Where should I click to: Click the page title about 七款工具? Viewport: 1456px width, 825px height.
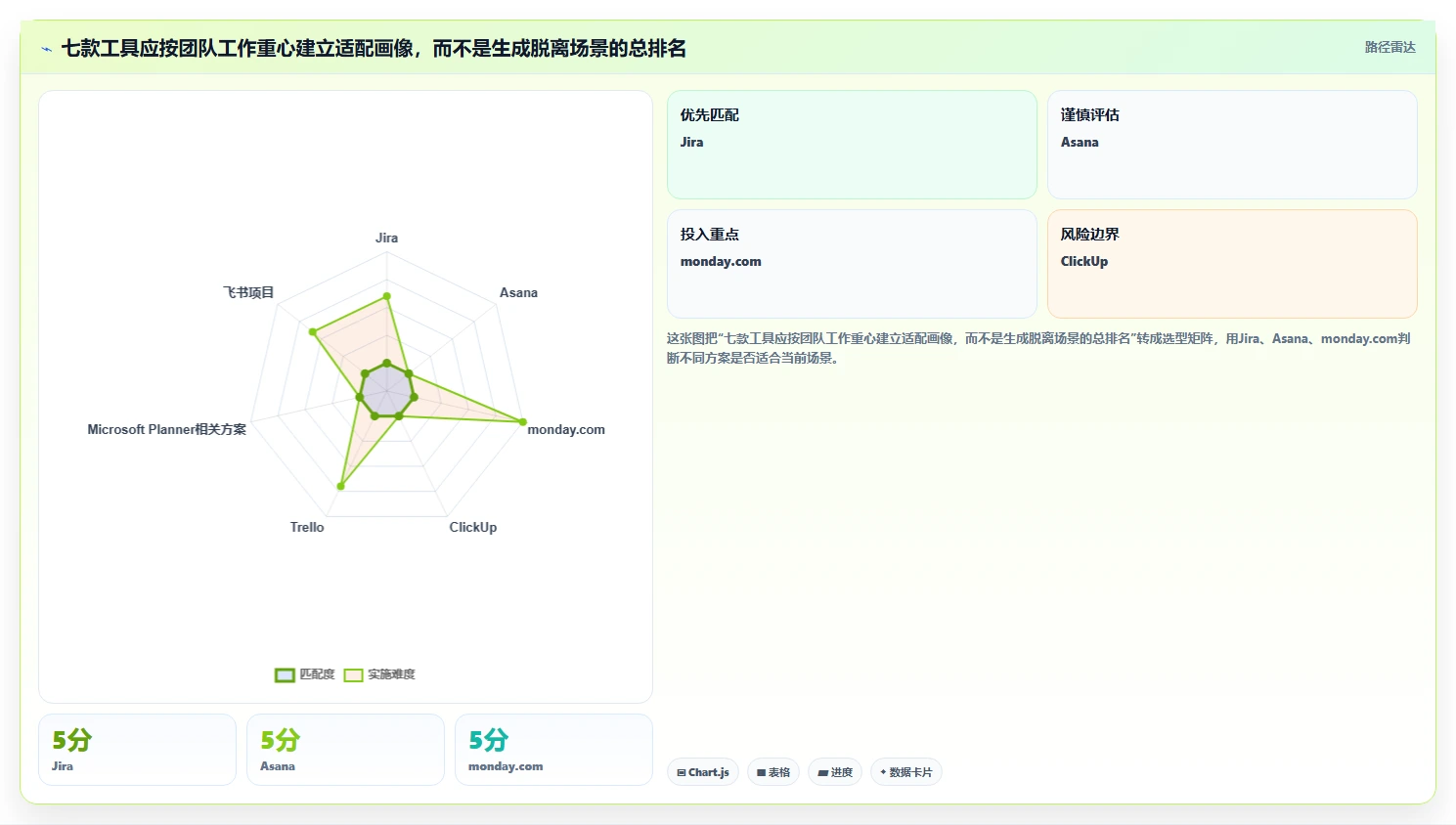pos(374,48)
